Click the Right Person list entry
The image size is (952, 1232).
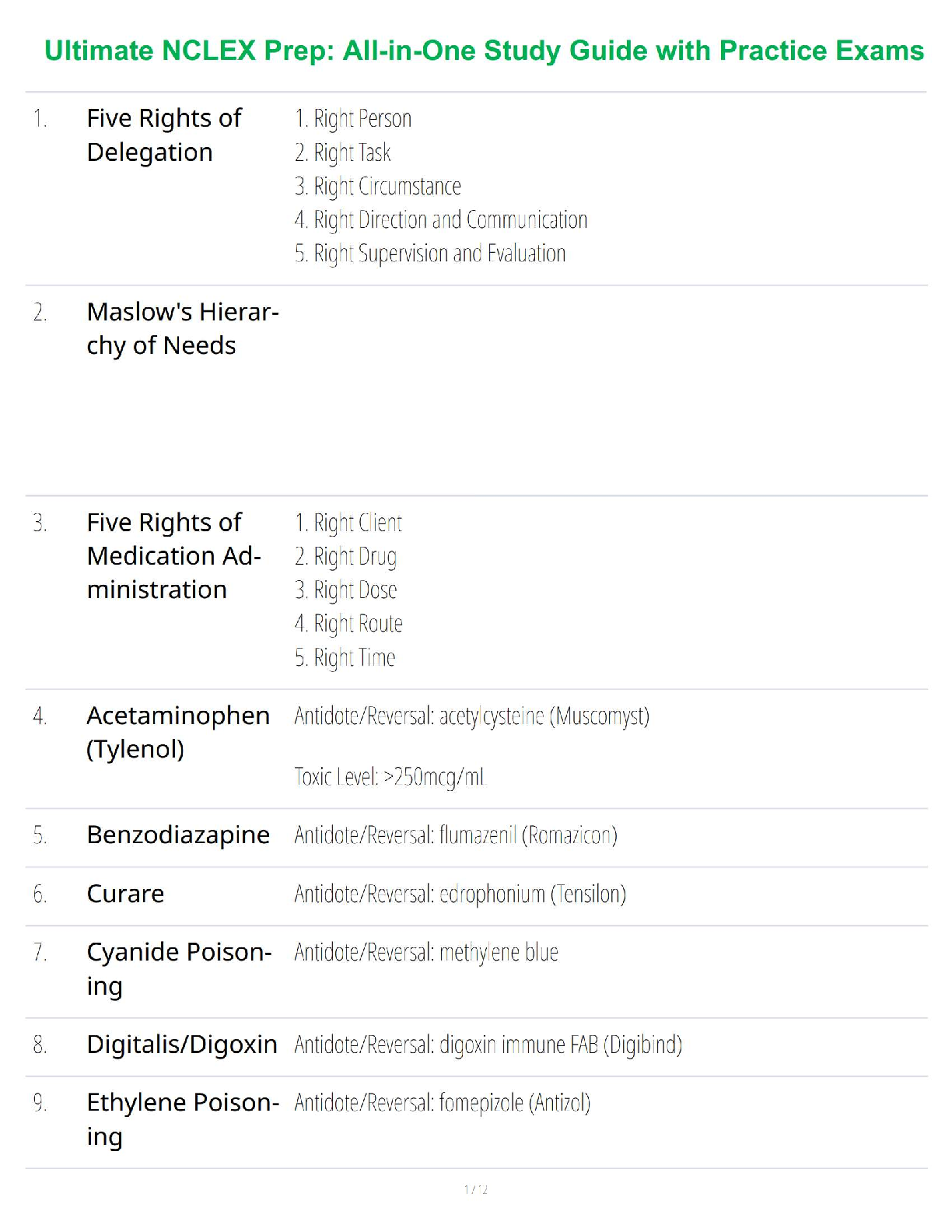click(353, 119)
